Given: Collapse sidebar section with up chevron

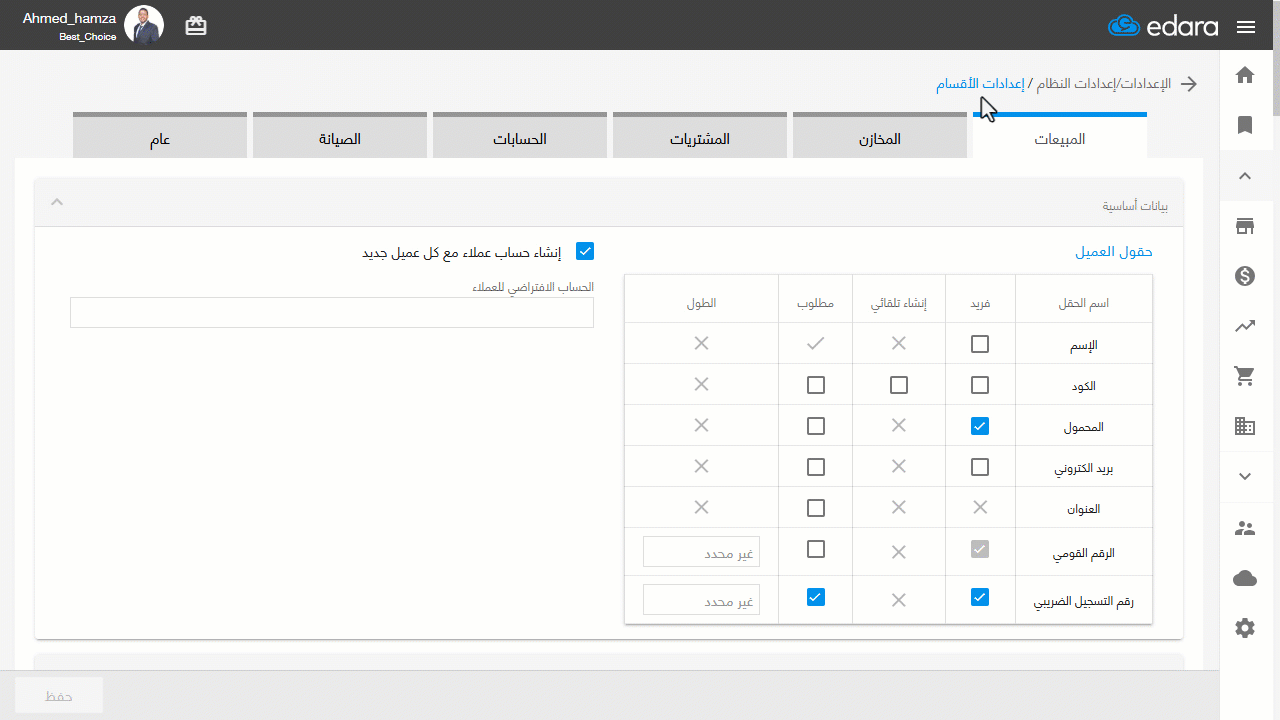Looking at the screenshot, I should pos(1245,176).
